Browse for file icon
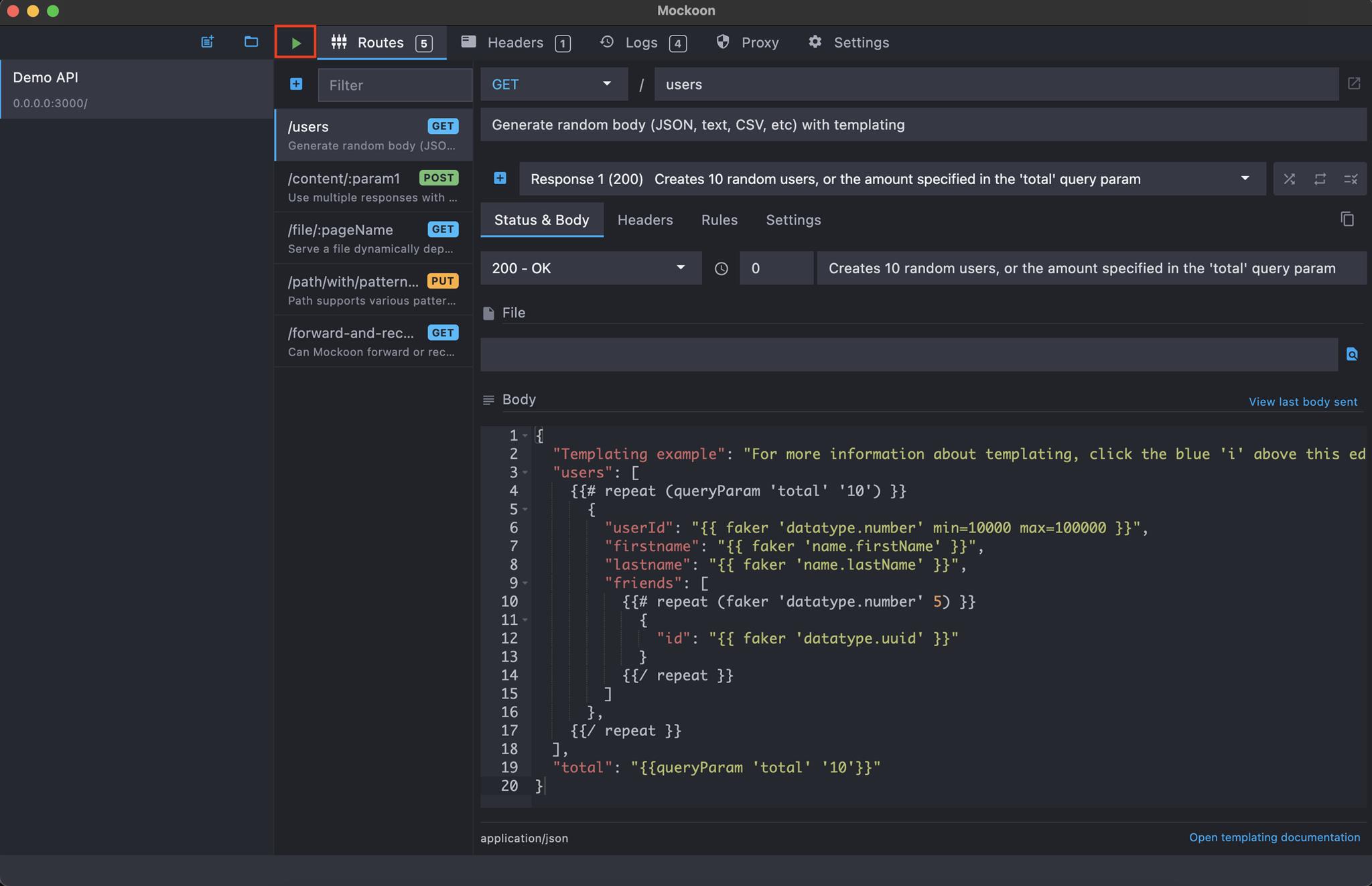 tap(1352, 354)
